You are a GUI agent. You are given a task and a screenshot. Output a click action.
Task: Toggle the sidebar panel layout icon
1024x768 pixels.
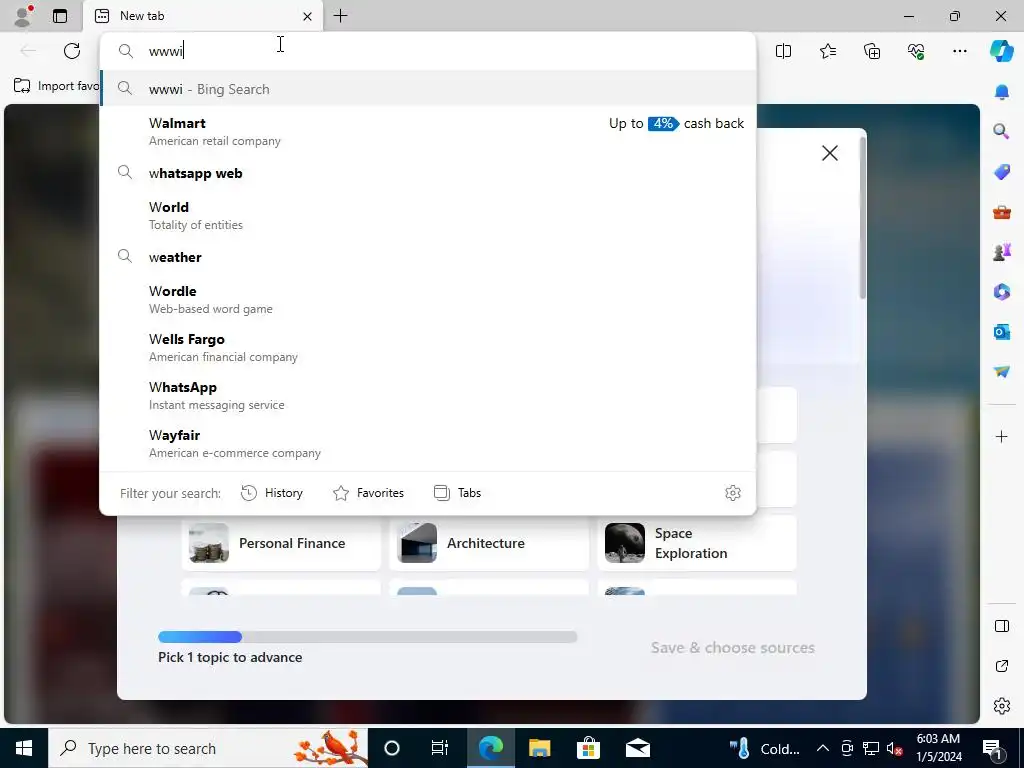click(1001, 626)
